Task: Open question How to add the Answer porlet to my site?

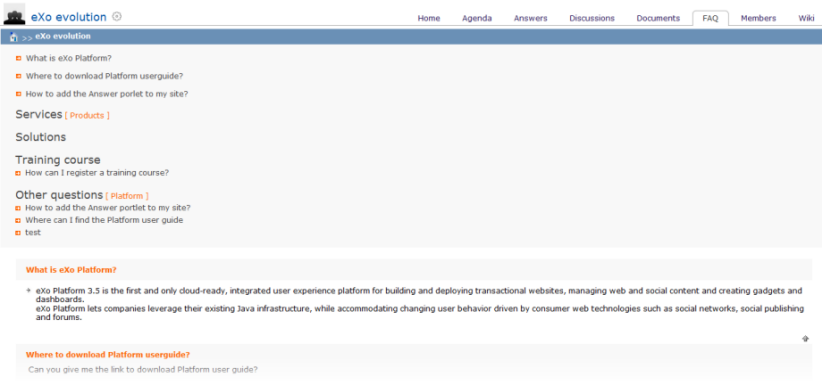Action: pos(107,94)
